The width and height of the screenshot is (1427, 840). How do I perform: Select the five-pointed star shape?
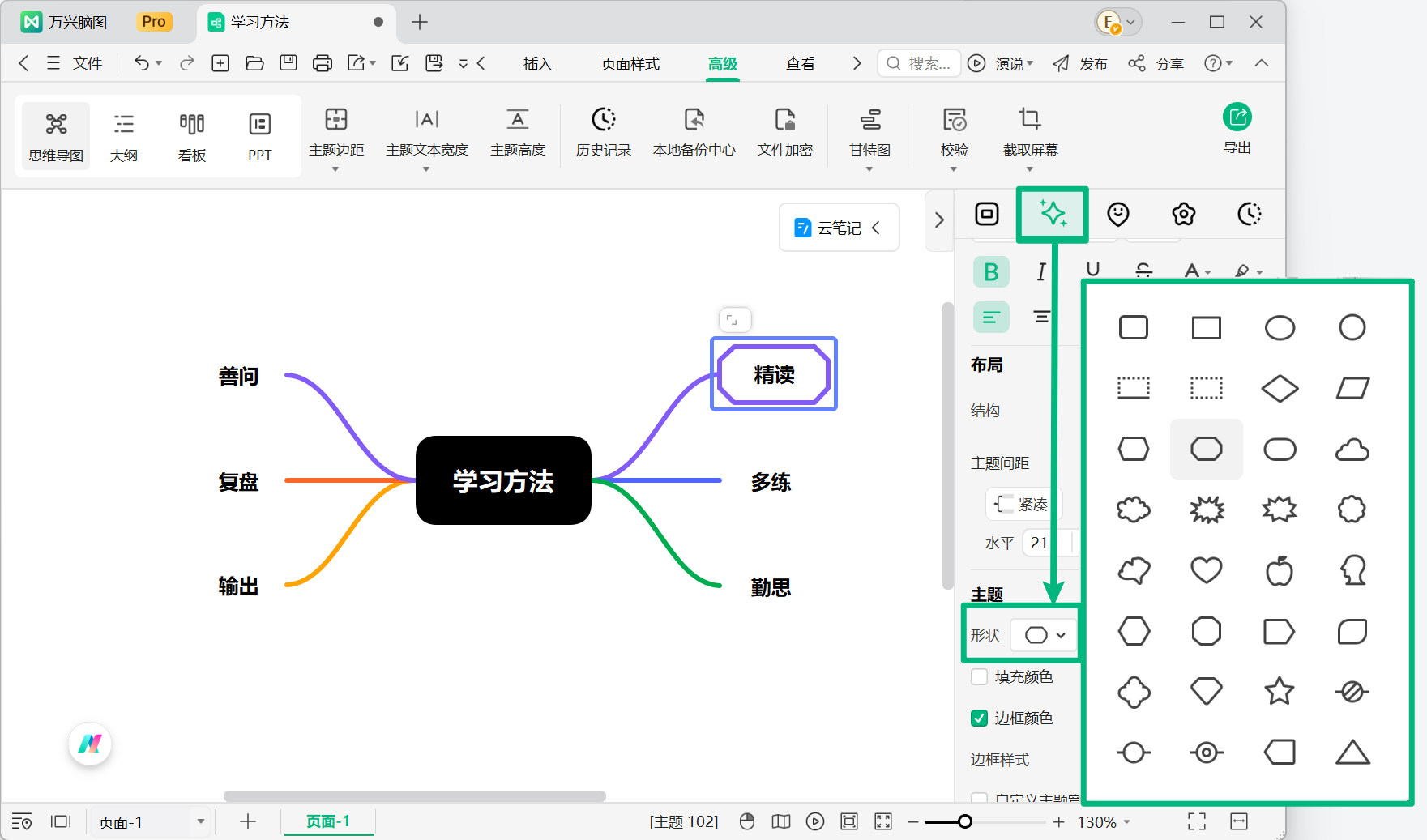click(1280, 691)
